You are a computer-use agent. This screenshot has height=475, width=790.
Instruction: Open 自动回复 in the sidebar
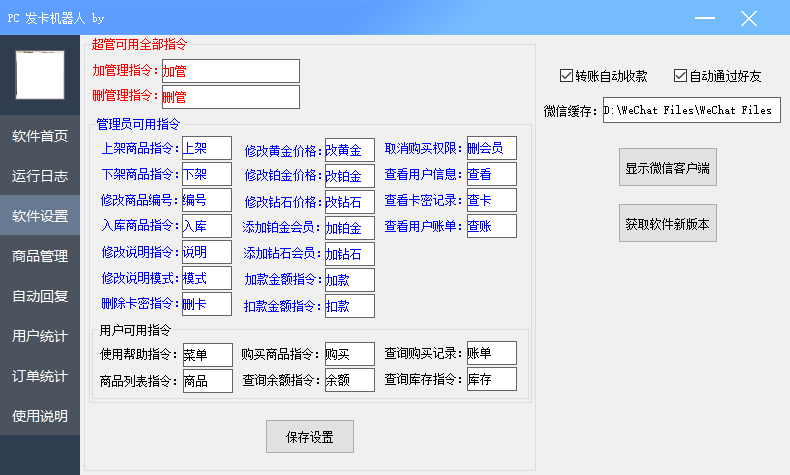[40, 296]
